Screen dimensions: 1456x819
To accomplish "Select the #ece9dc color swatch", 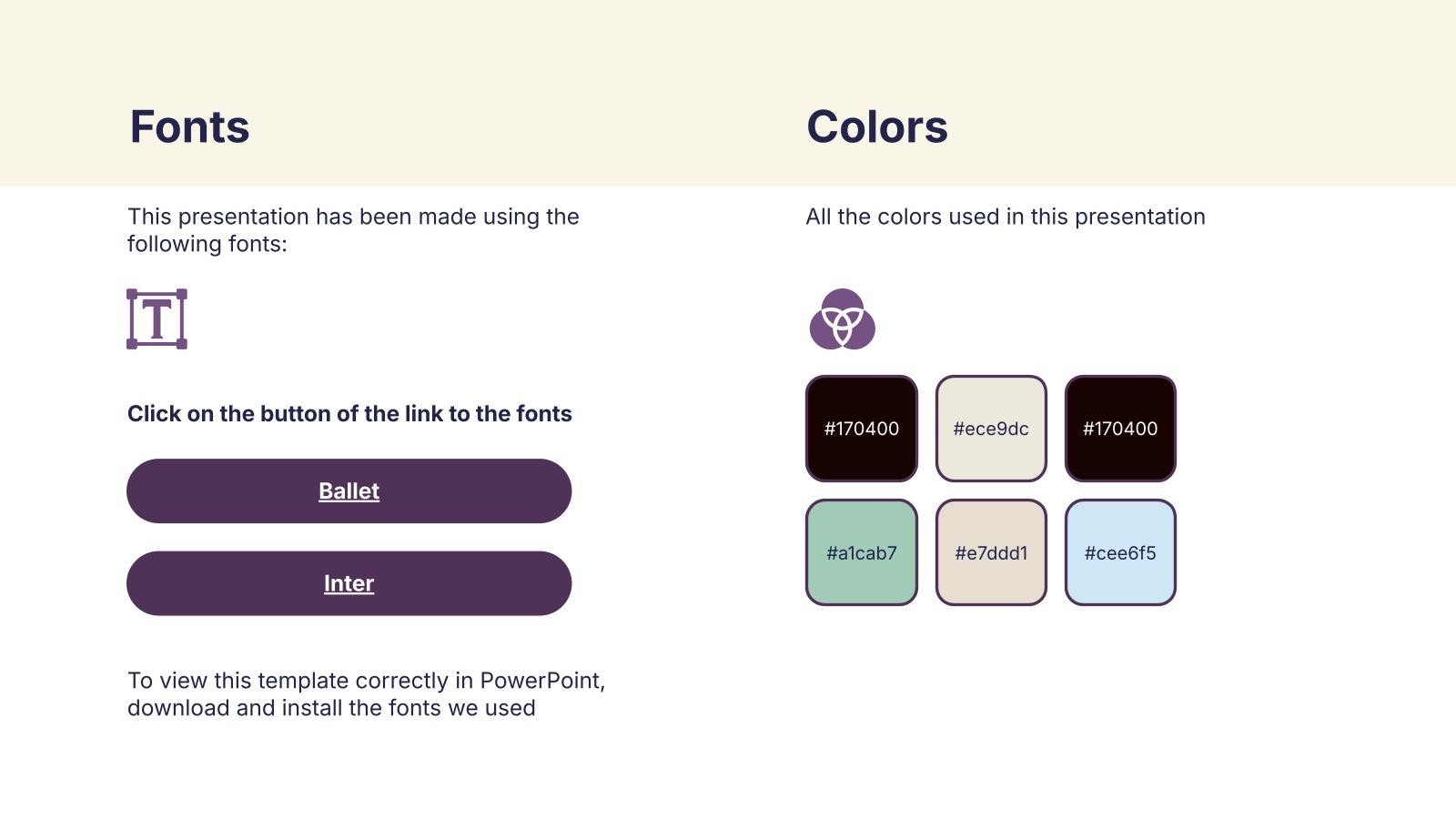I will (x=991, y=429).
